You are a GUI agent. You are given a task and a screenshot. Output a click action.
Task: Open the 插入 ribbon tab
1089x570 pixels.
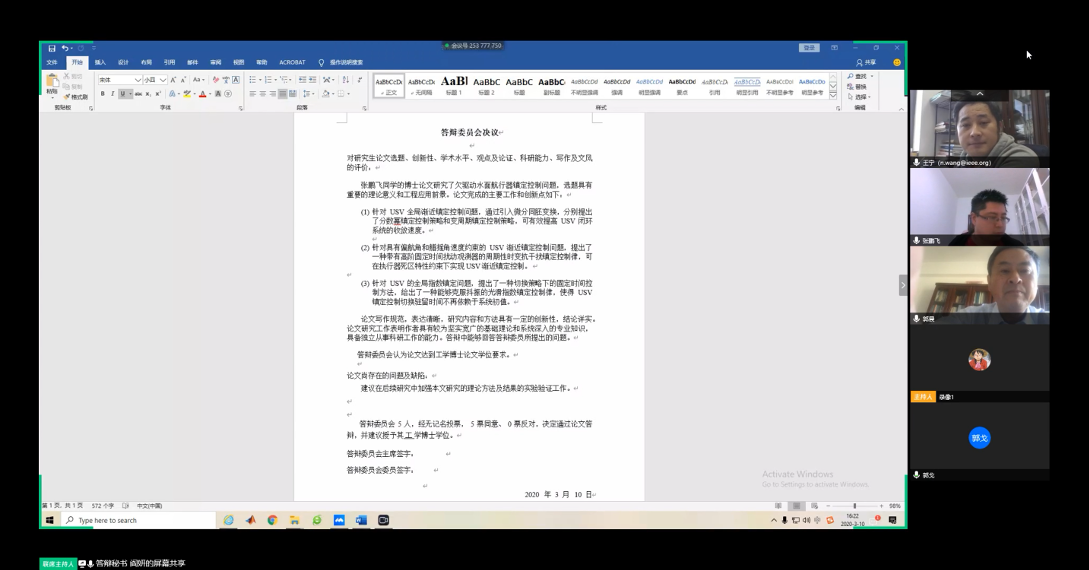pos(100,62)
